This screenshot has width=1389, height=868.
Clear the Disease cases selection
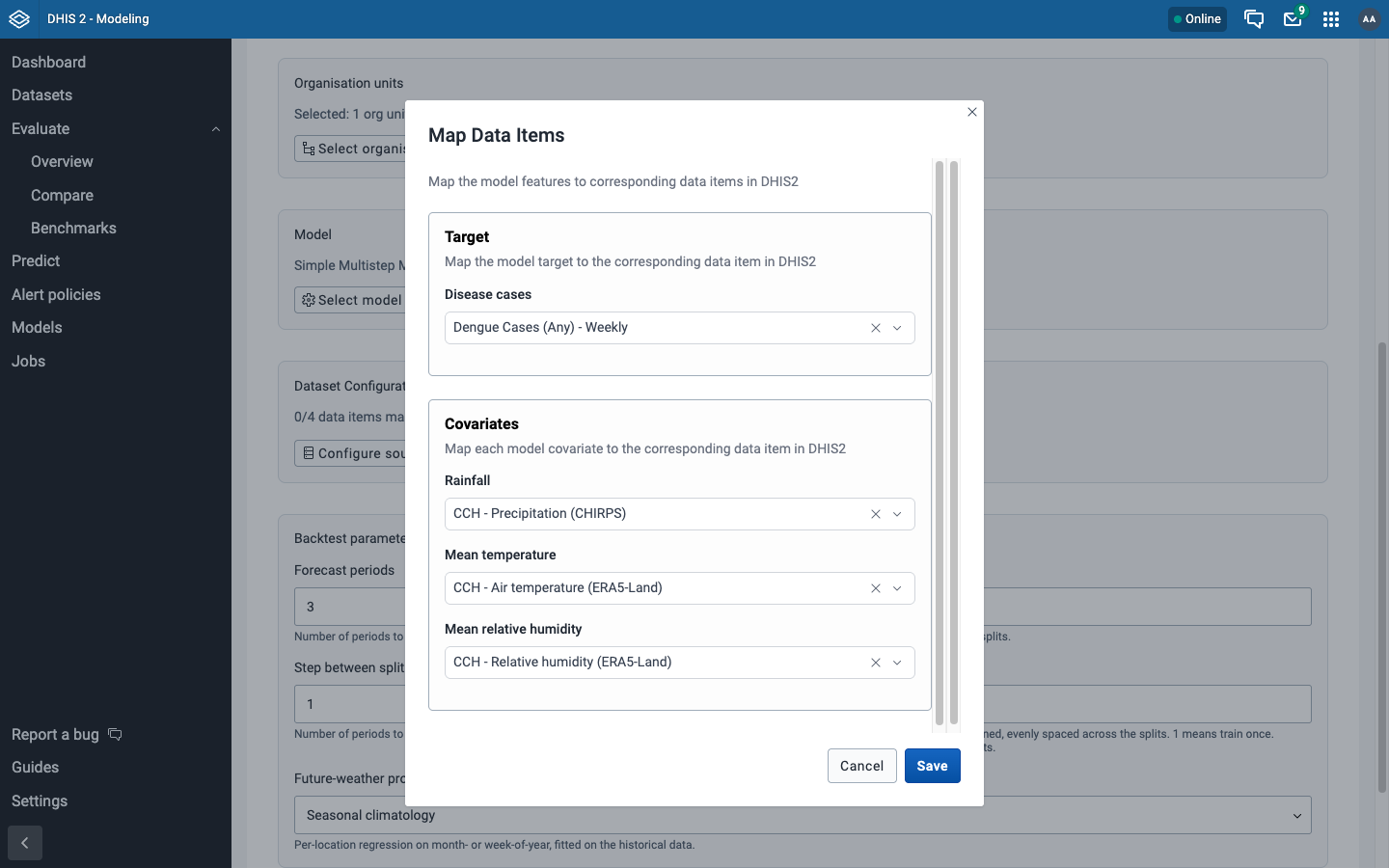(876, 328)
